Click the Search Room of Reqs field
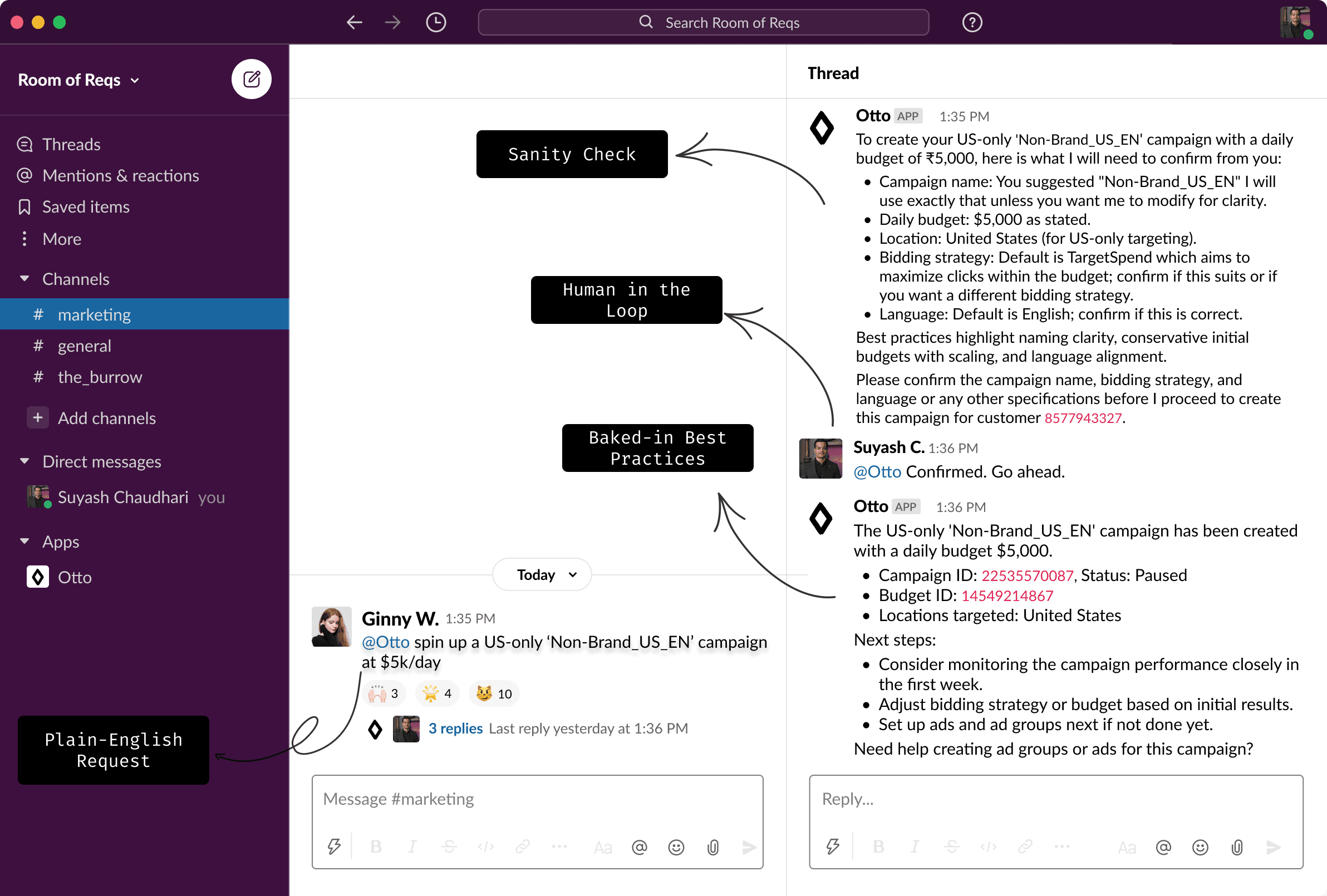 [x=703, y=22]
